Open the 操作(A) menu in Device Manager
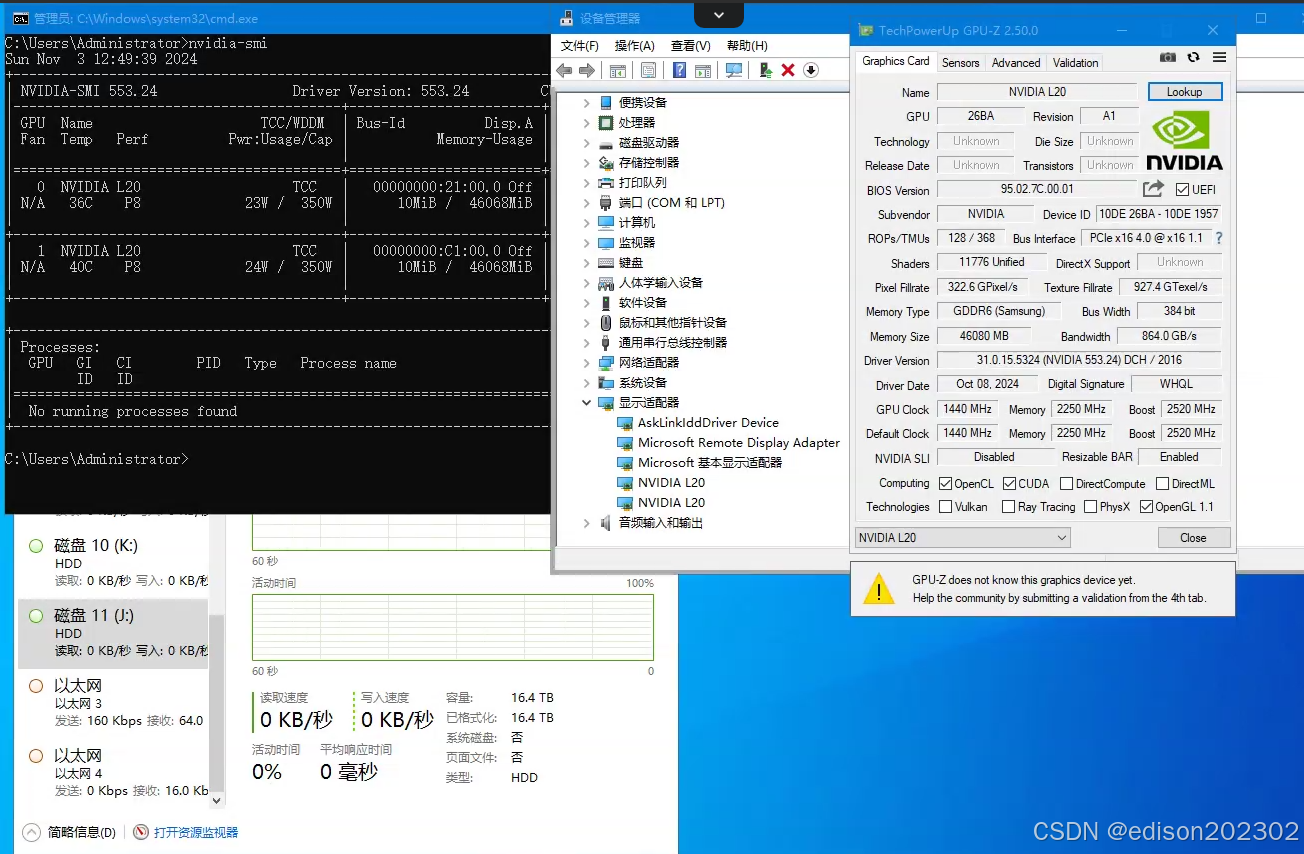The width and height of the screenshot is (1304, 854). point(634,46)
